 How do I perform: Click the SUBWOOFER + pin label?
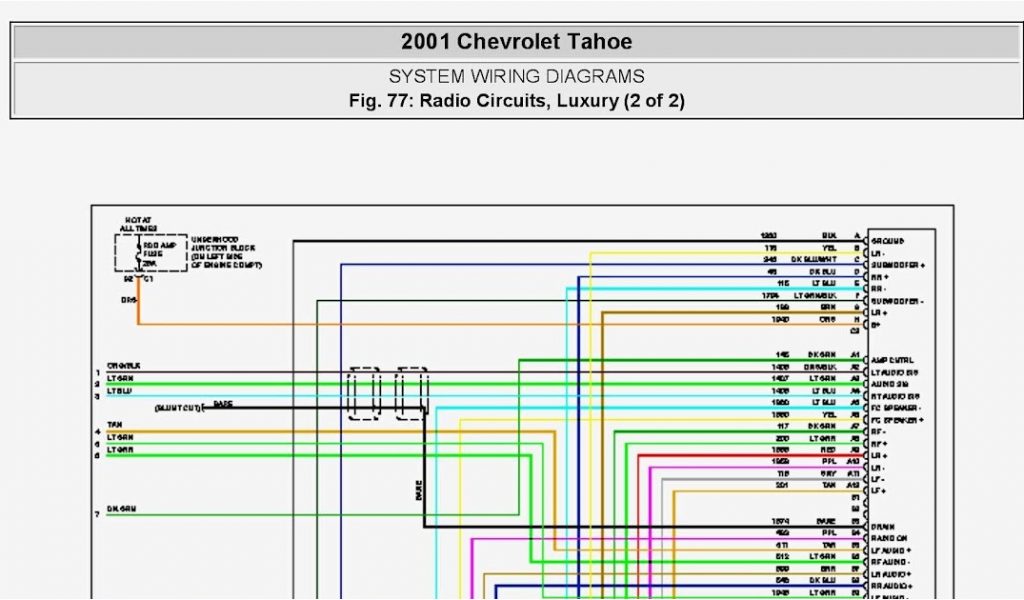pos(897,265)
